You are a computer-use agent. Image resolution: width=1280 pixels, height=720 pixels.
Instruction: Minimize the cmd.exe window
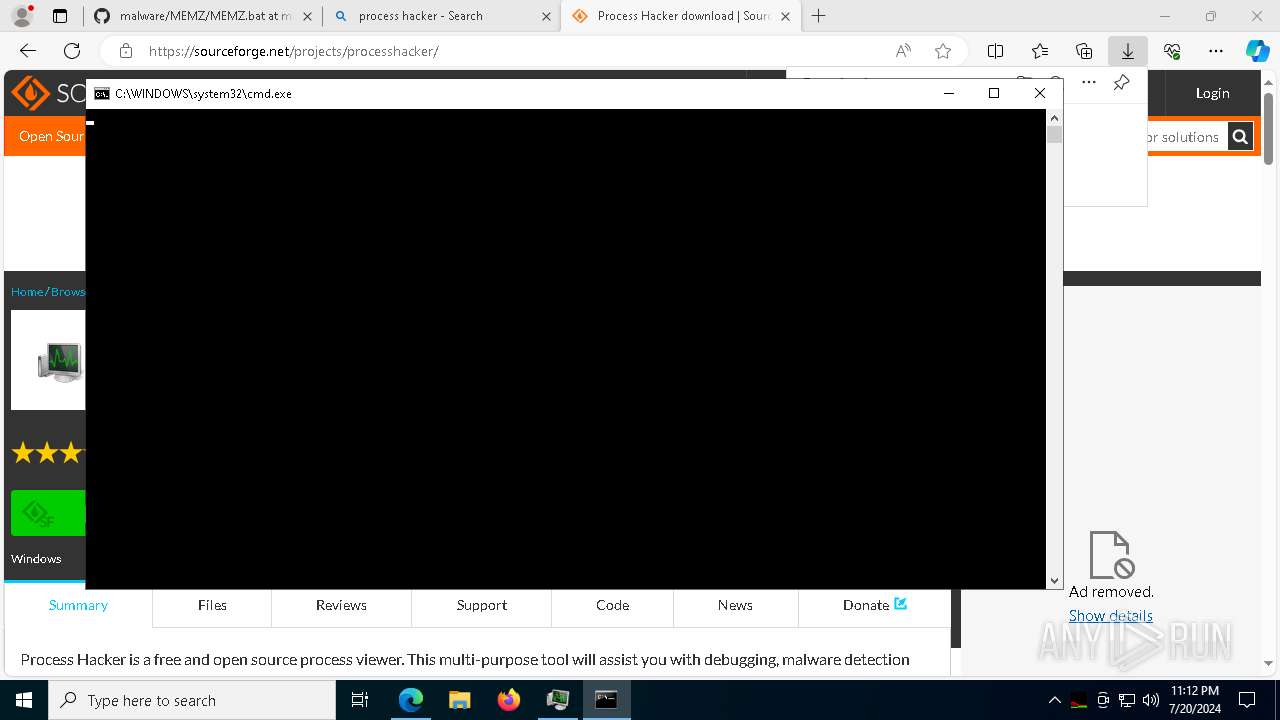coord(949,93)
